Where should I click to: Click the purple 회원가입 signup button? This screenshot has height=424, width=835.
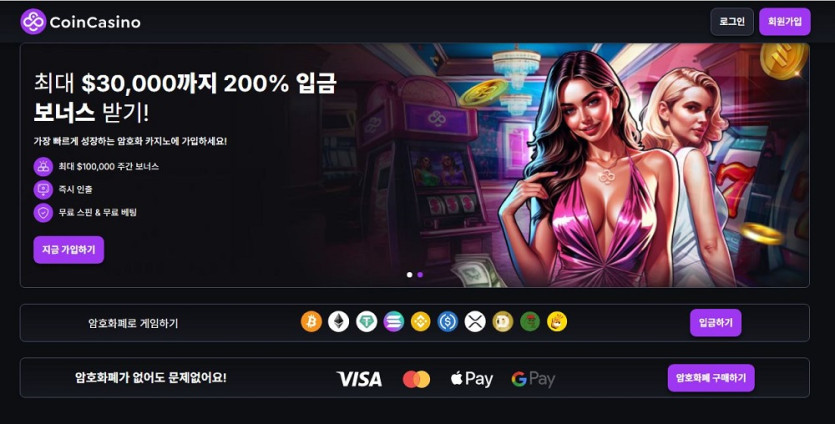[784, 22]
